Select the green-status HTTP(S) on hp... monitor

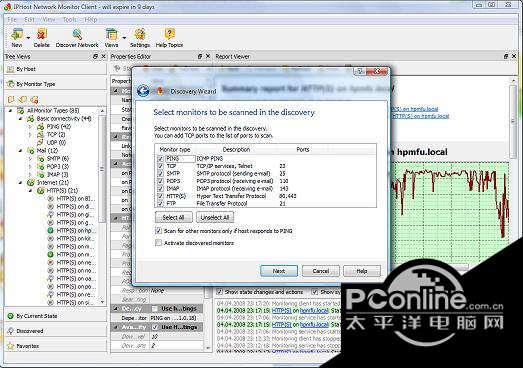click(x=75, y=231)
